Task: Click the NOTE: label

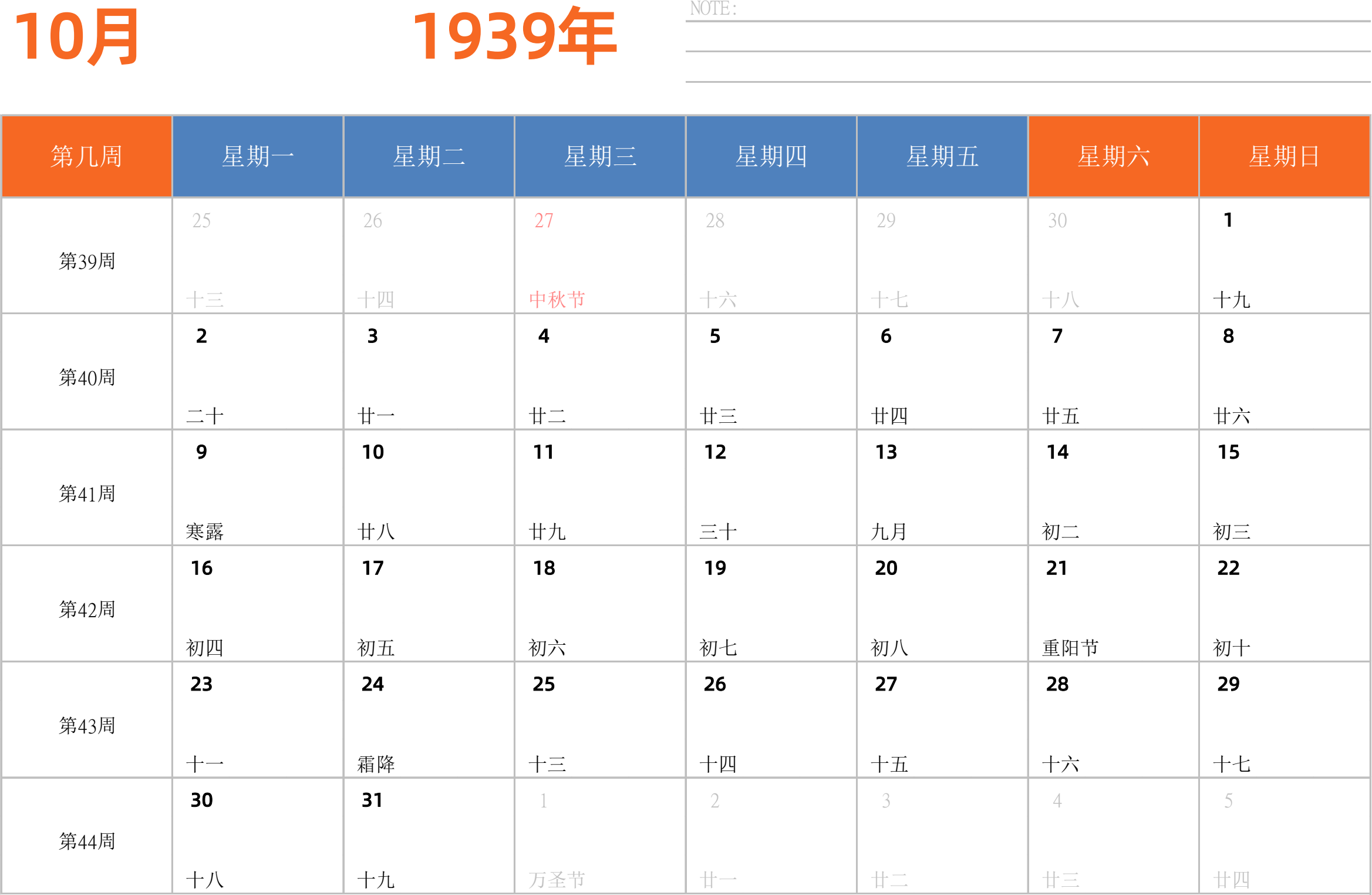Action: (x=713, y=9)
